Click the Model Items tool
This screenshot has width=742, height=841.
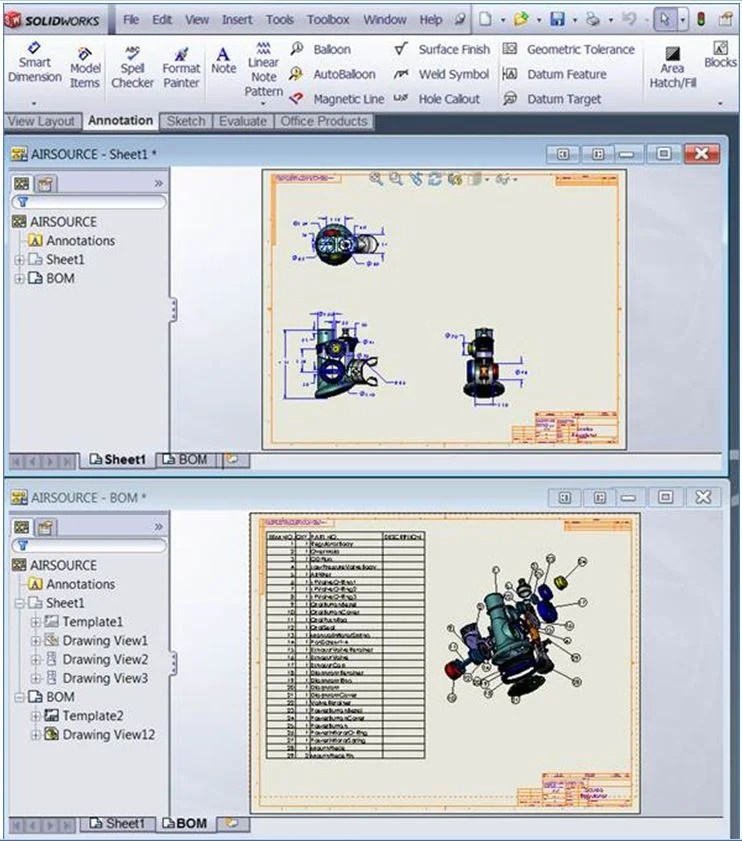click(85, 69)
